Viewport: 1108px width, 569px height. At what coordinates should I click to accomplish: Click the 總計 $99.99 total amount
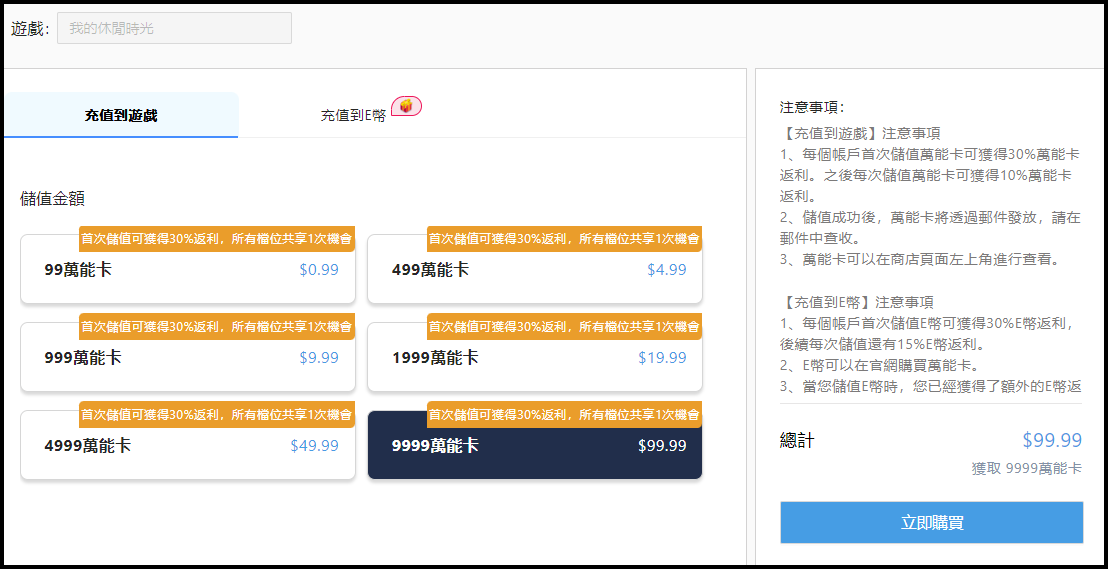coord(1051,441)
